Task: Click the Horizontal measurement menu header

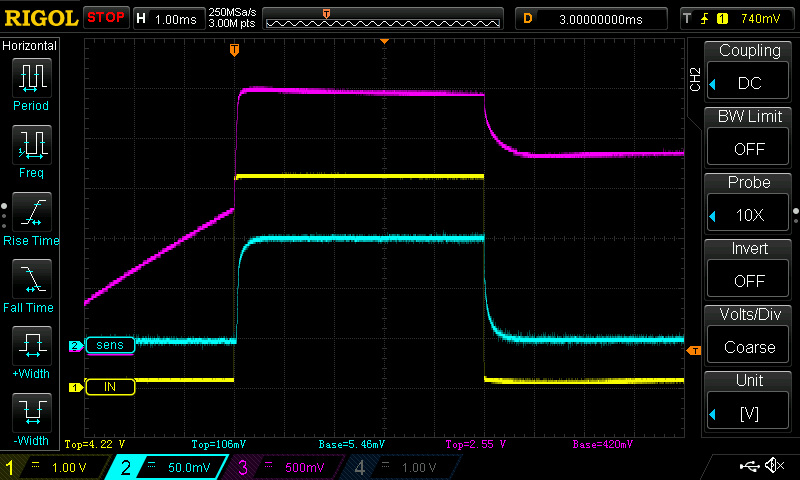Action: [30, 46]
